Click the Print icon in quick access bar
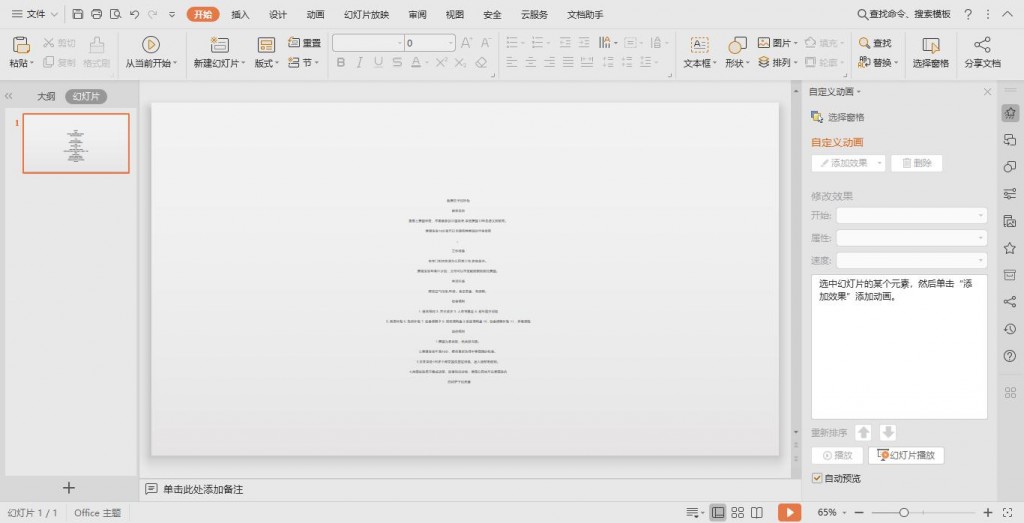Screen dimensions: 1024x523 point(97,14)
